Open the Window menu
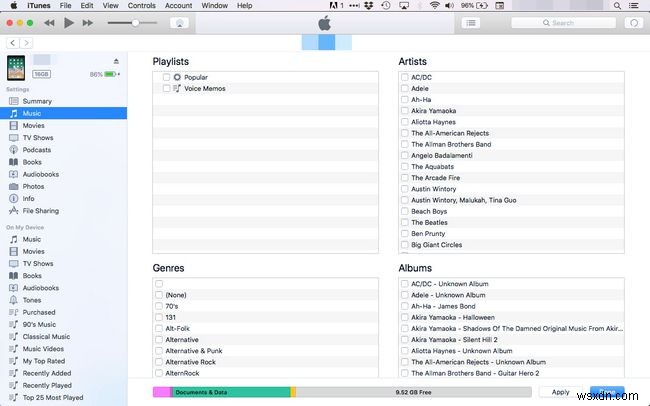650x406 pixels. [214, 6]
